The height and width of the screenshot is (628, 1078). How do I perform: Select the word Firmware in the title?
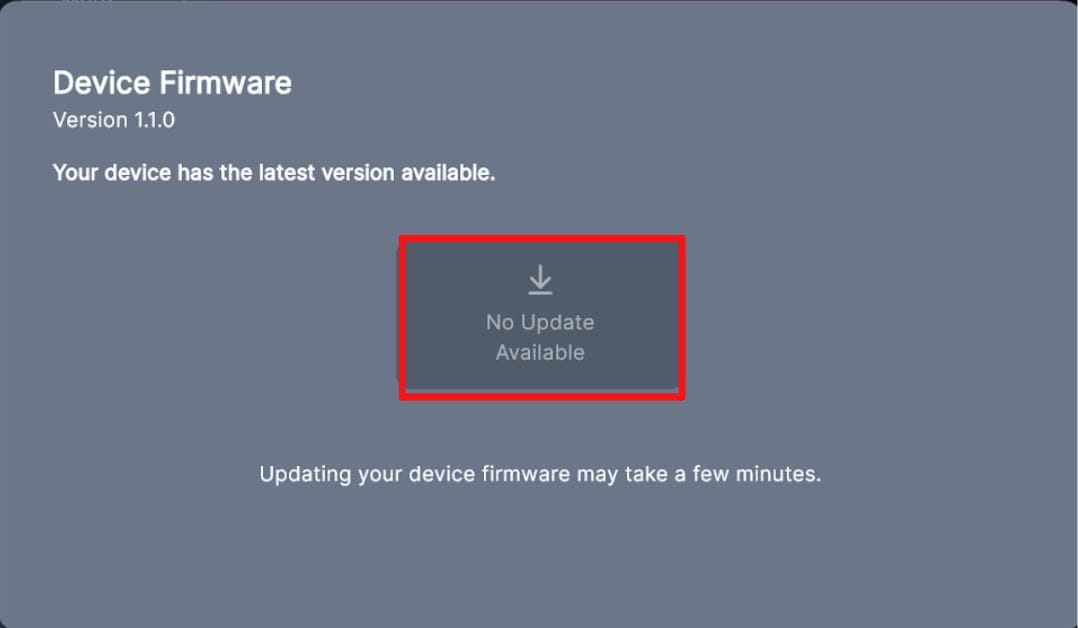226,83
